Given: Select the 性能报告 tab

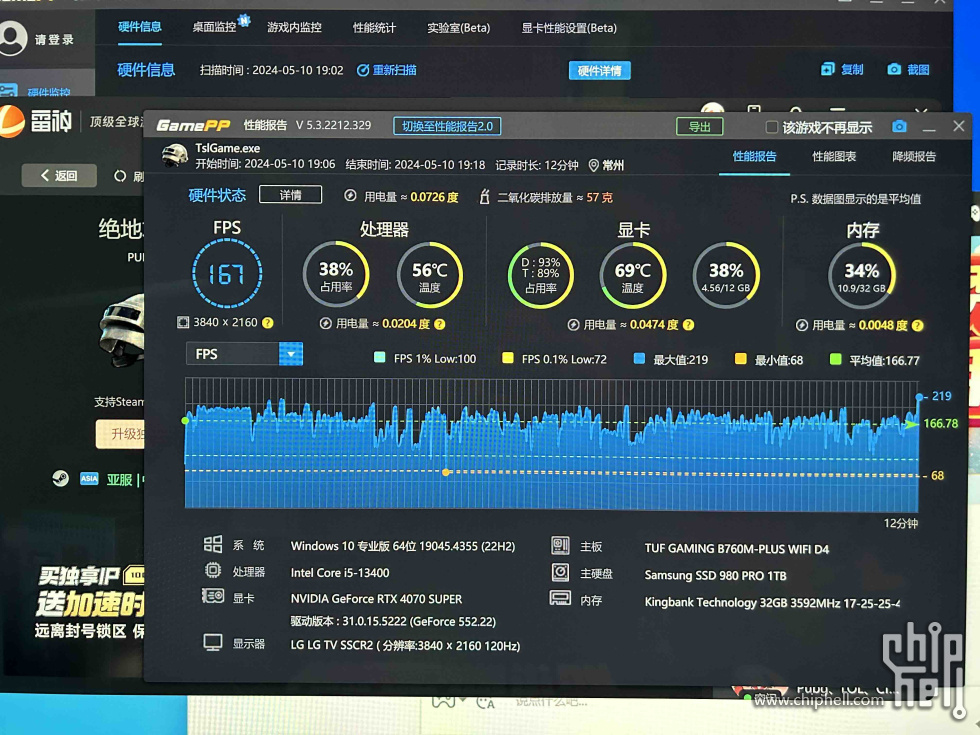Looking at the screenshot, I should coord(754,156).
